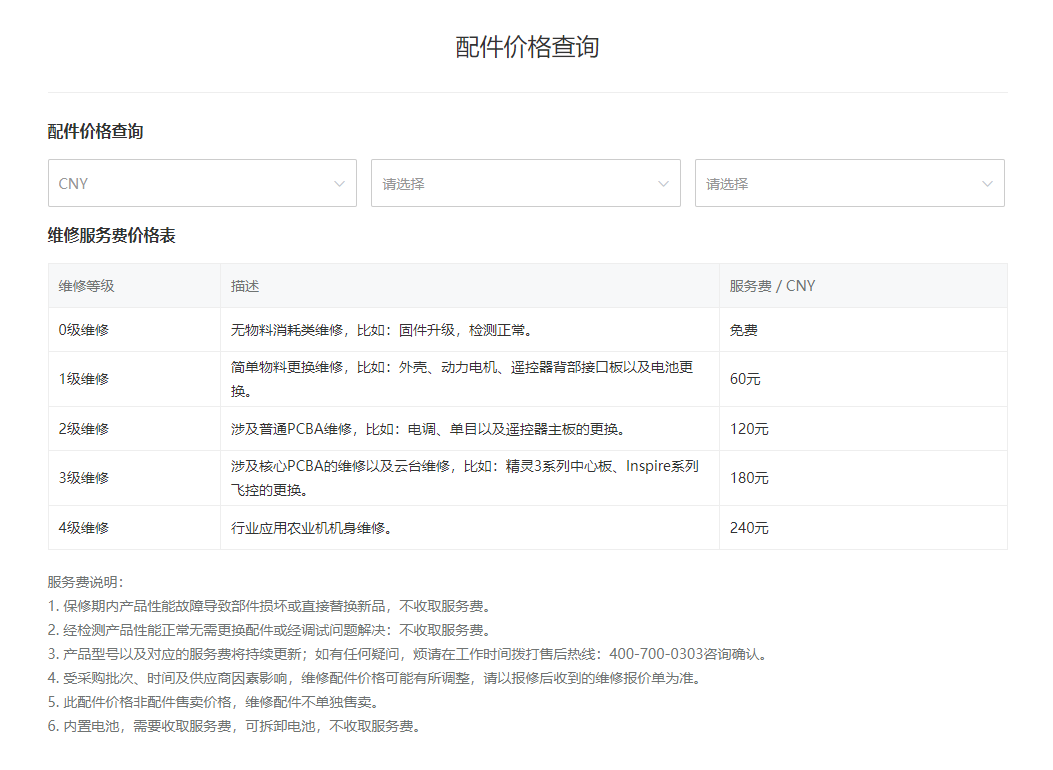Click the chevron arrow in rightmost dropdown
The image size is (1053, 770).
click(x=987, y=184)
